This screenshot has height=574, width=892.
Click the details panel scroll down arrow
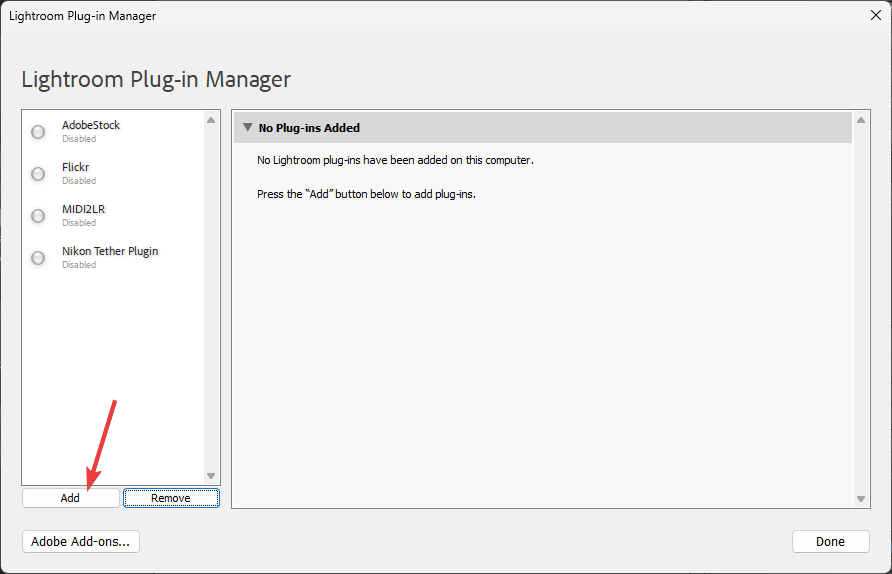[862, 498]
